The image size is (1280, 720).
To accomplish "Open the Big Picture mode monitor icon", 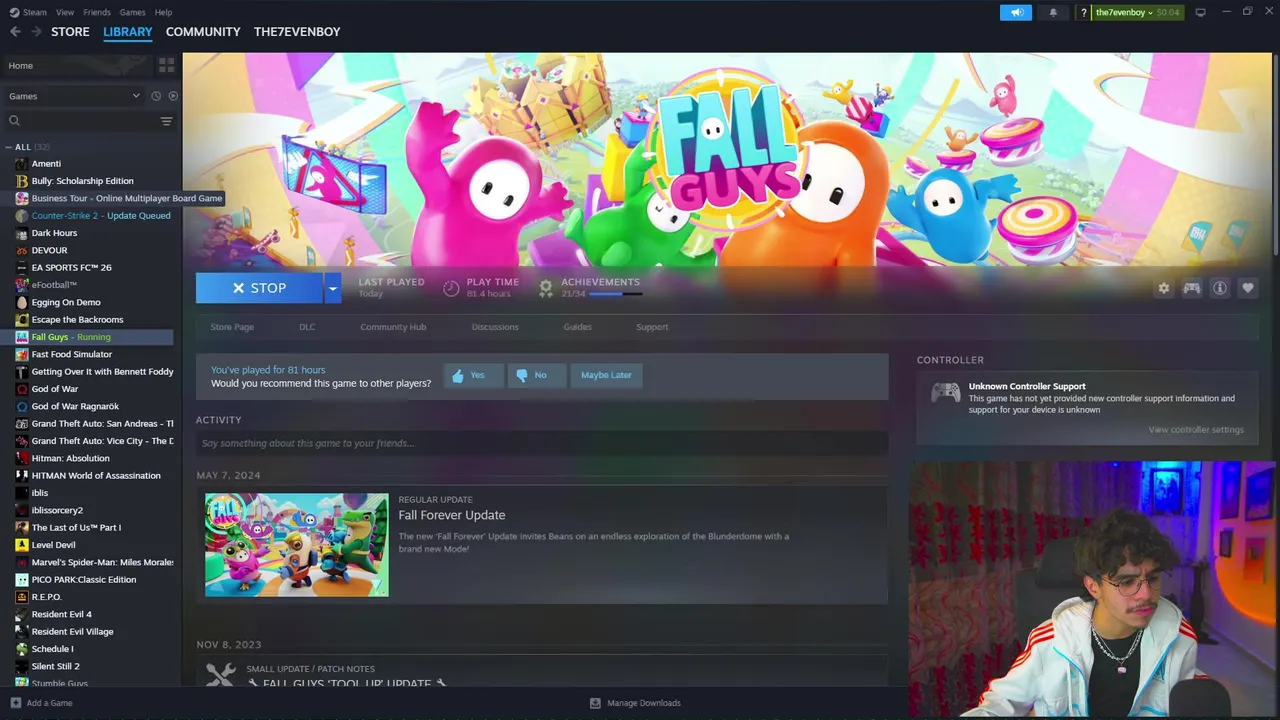I will 1200,12.
